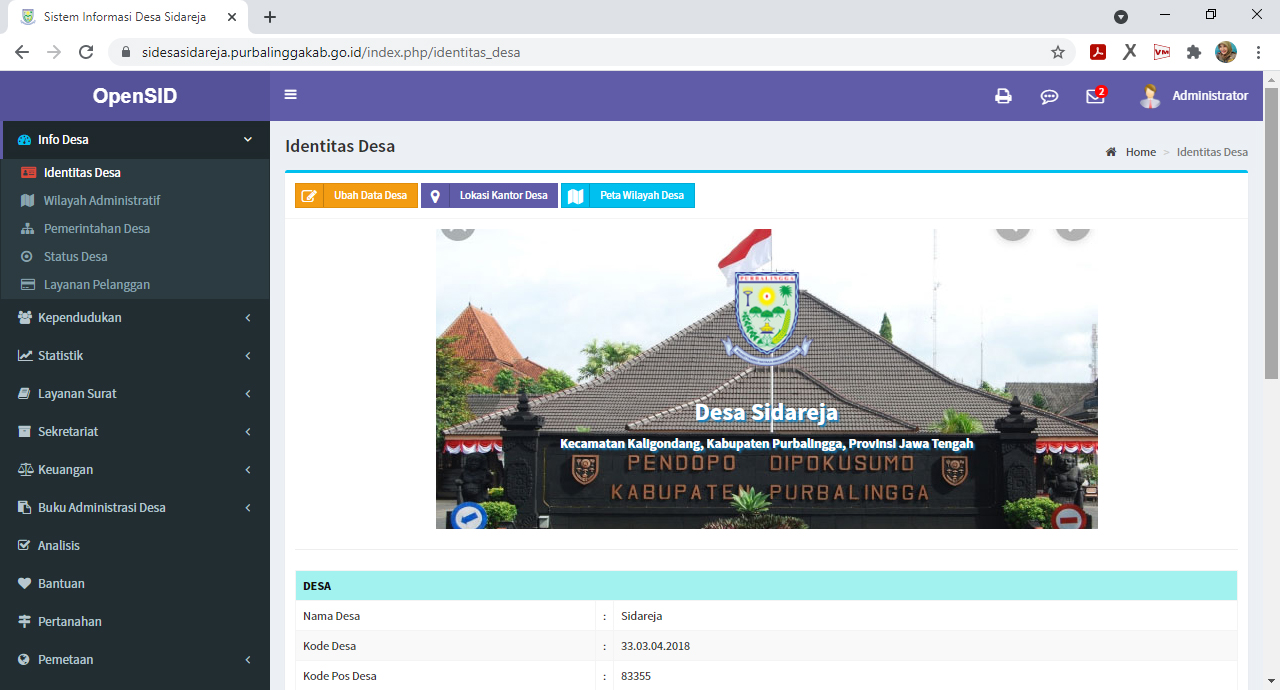Bookmark this page with the star icon
This screenshot has width=1280, height=690.
pyautogui.click(x=1058, y=52)
